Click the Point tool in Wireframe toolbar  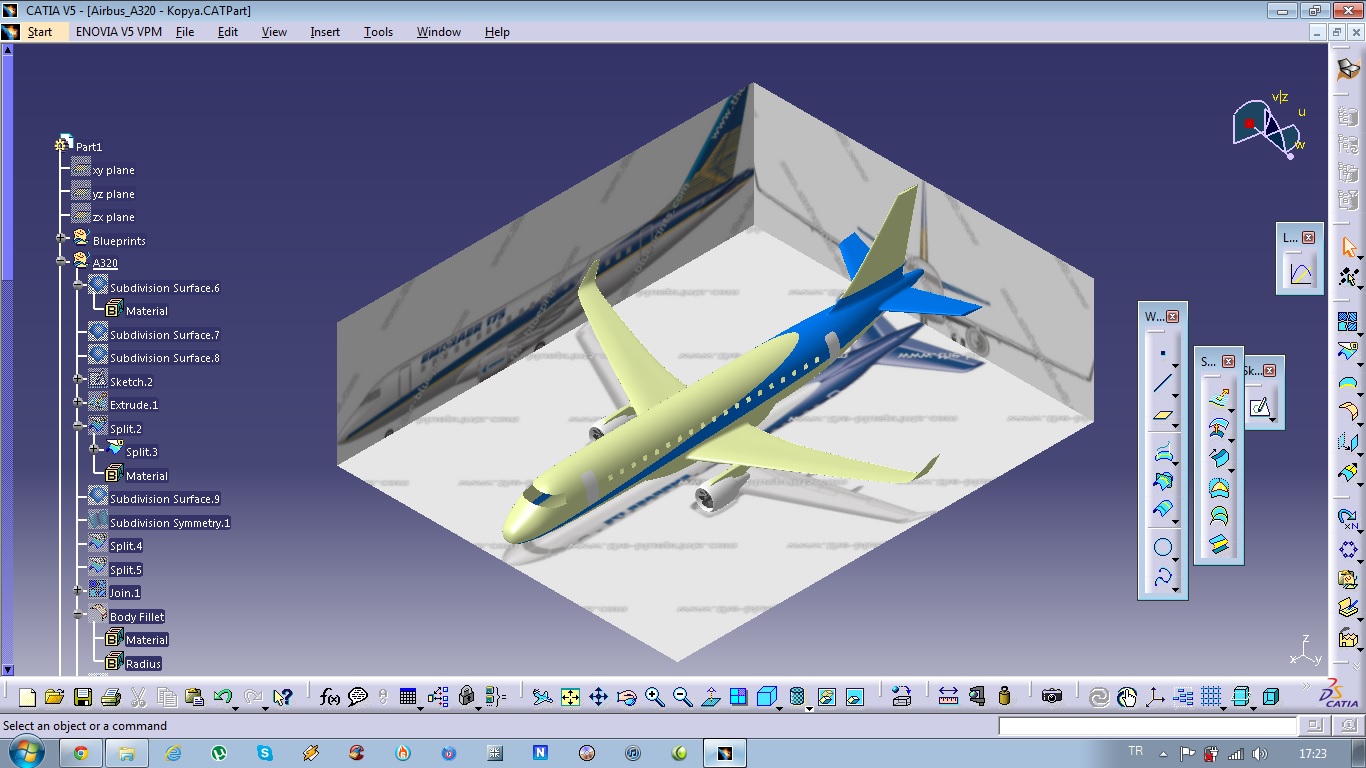pos(1162,353)
